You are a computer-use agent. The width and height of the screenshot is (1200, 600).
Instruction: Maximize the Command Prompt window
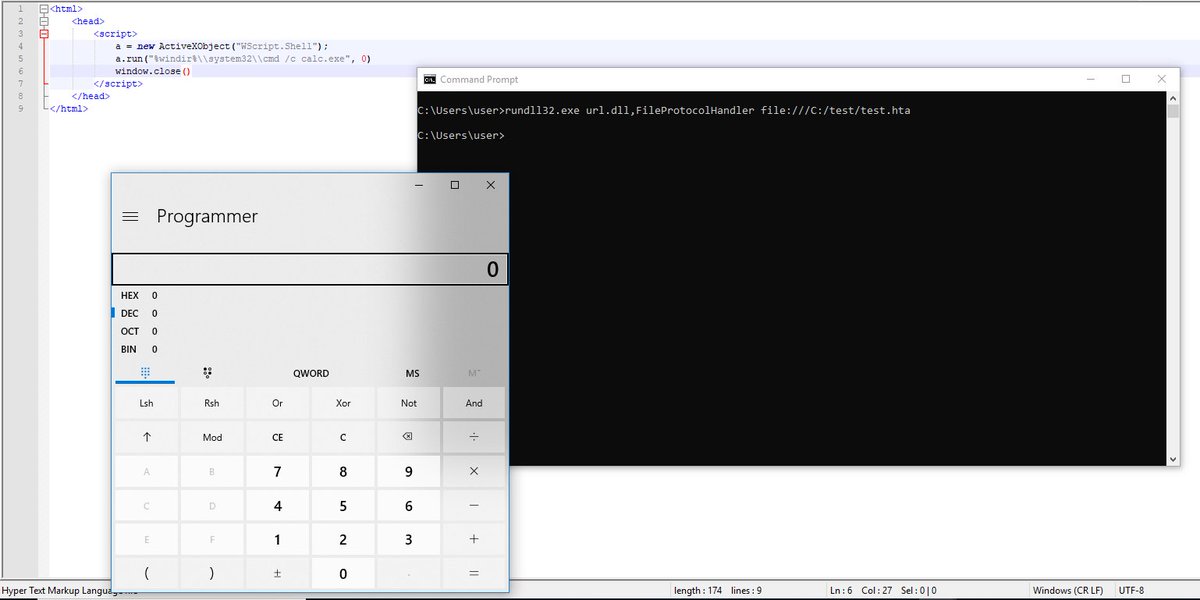click(x=1125, y=79)
